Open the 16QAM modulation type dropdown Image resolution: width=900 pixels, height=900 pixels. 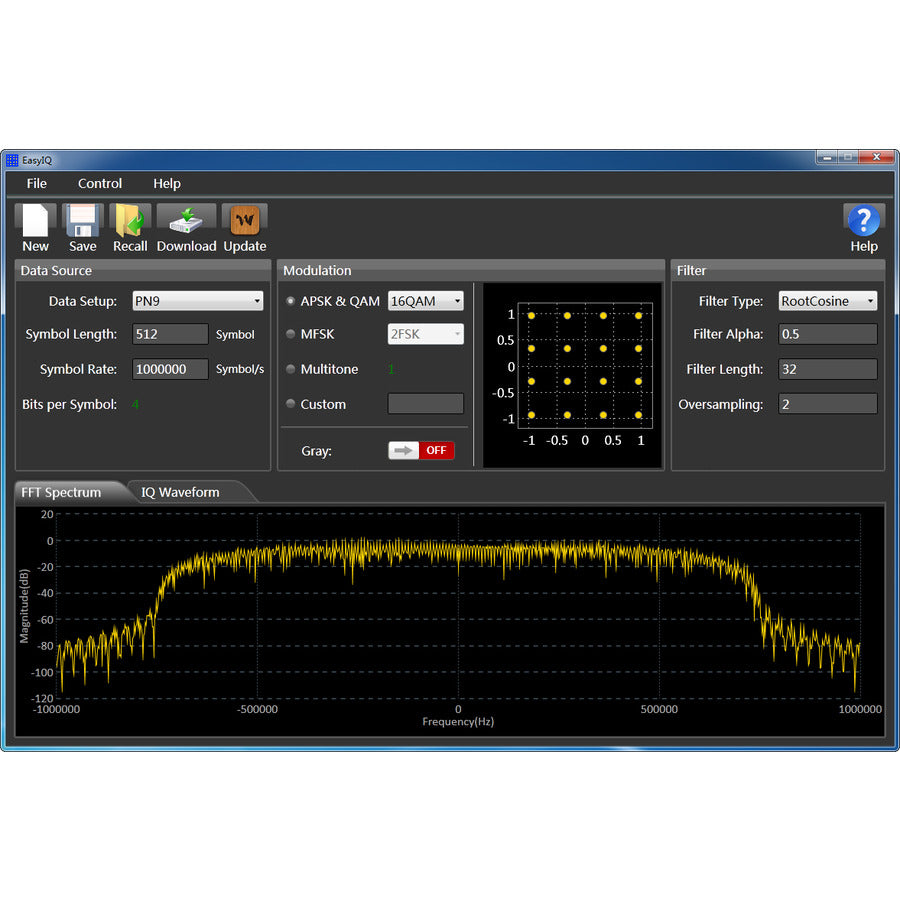click(425, 300)
